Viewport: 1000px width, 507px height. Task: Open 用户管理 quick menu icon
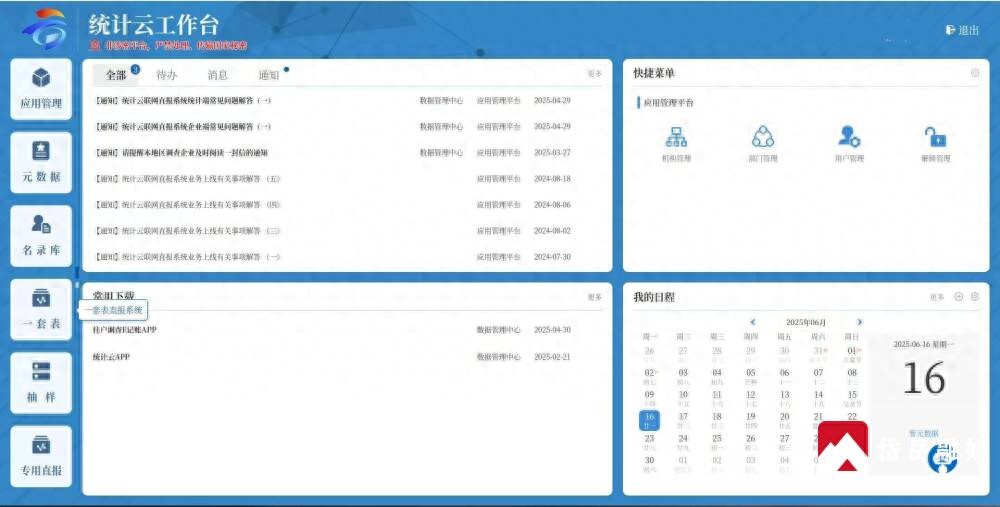click(x=849, y=144)
